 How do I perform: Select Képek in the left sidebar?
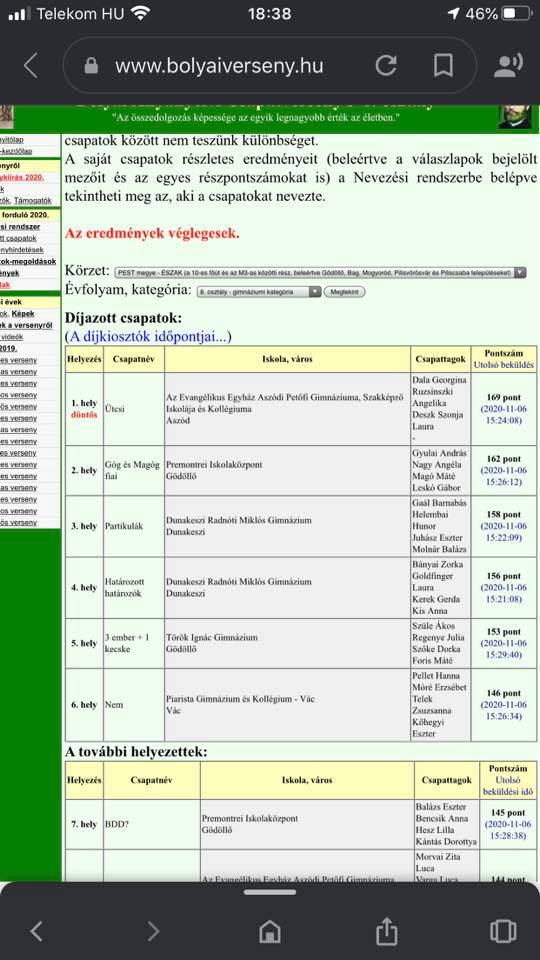23,313
